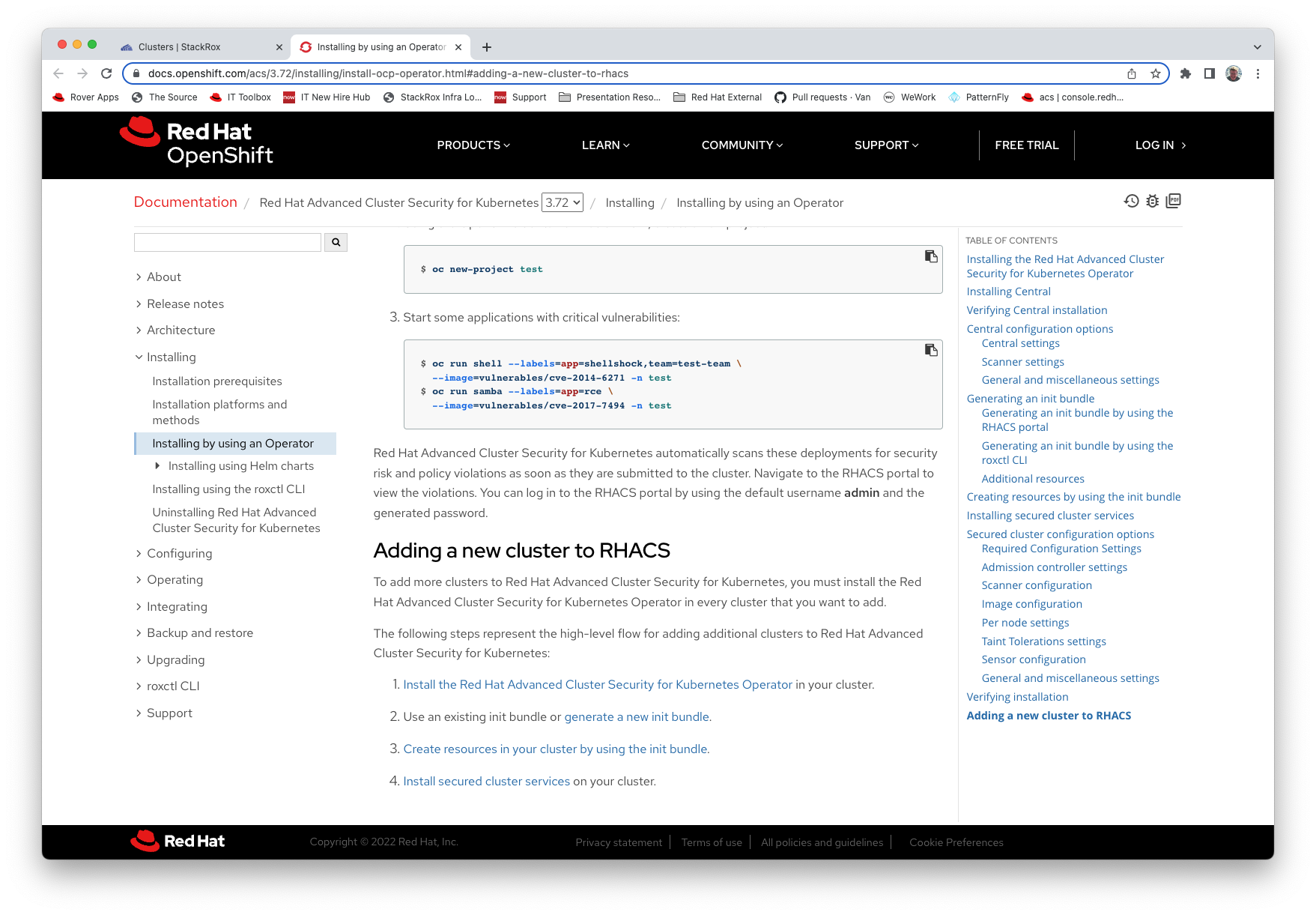The image size is (1316, 915).
Task: Open Chrome three-dot menu
Action: pyautogui.click(x=1258, y=73)
